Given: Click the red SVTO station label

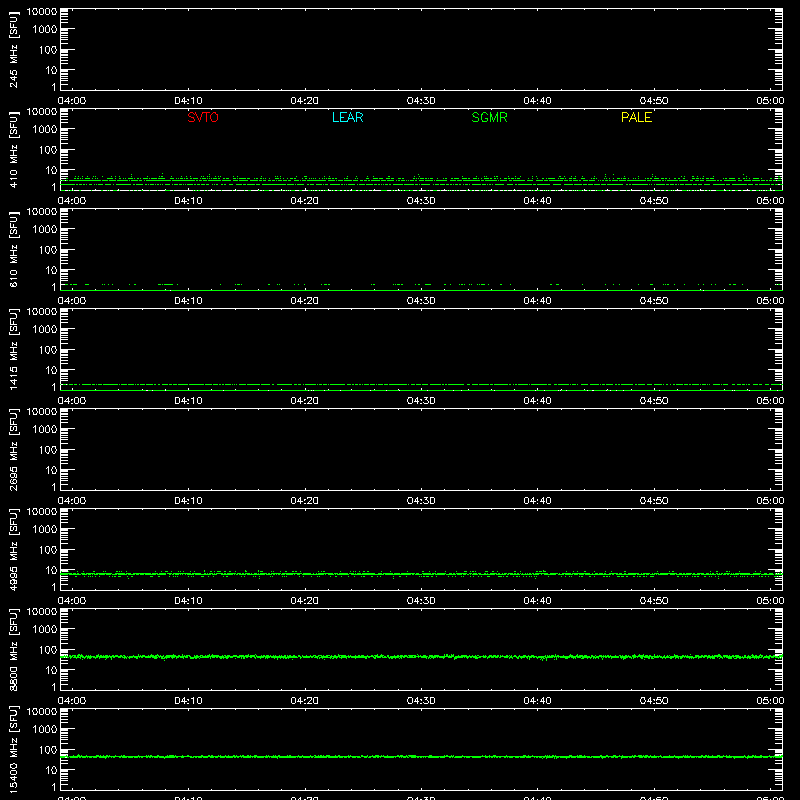Looking at the screenshot, I should click(203, 117).
